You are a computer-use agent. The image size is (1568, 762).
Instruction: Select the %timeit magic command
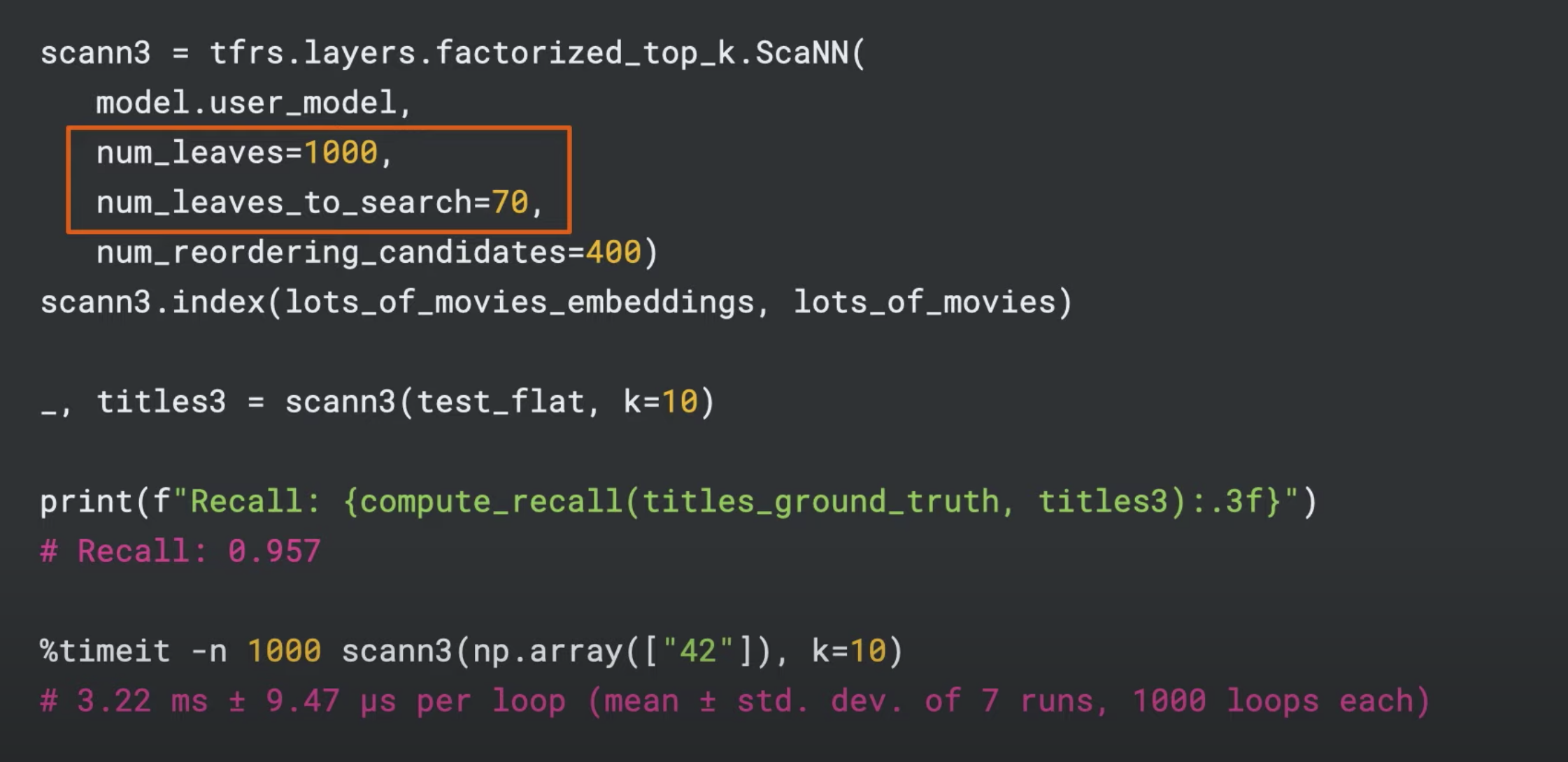(105, 650)
